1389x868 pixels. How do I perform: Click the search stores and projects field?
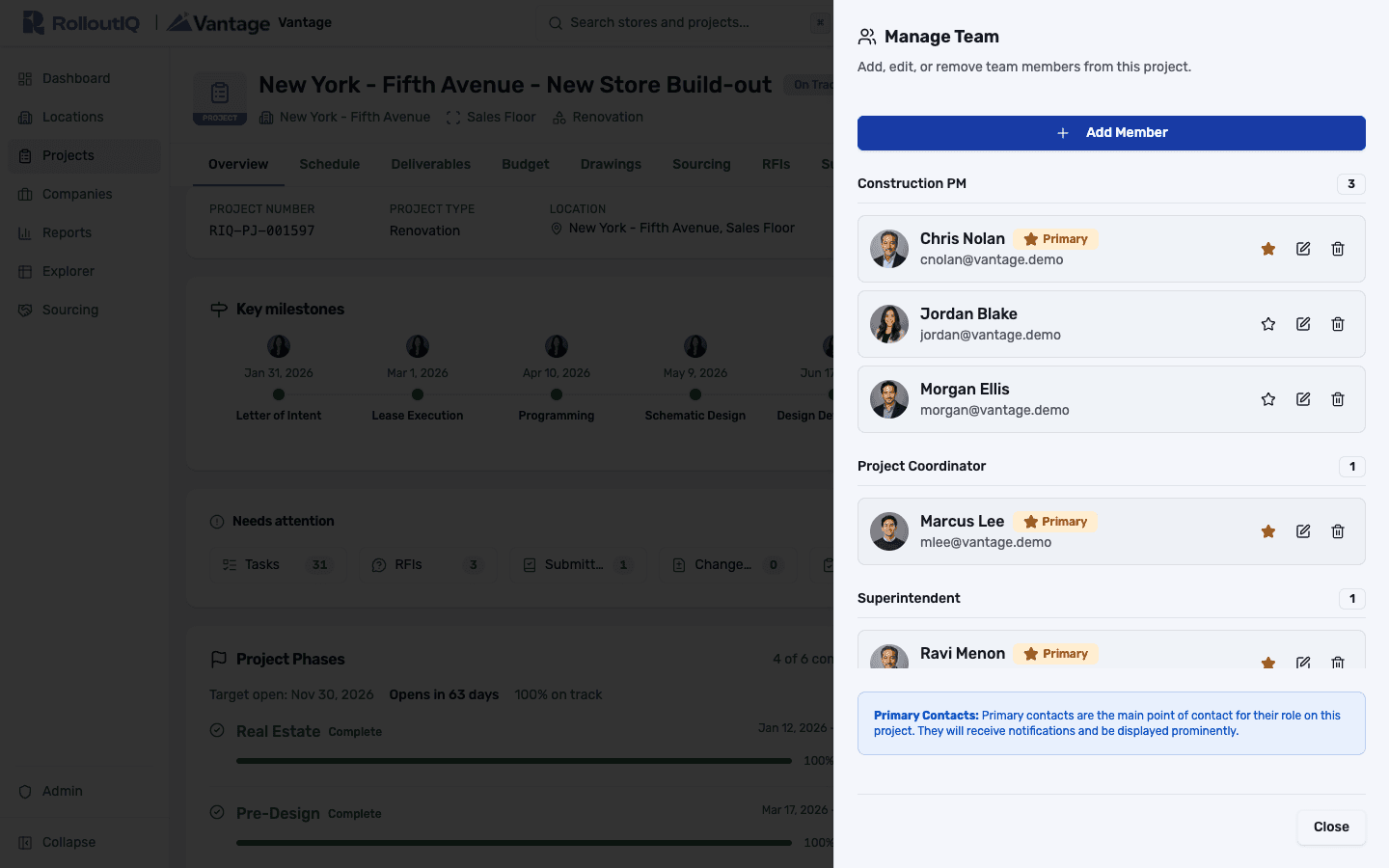[x=685, y=23]
